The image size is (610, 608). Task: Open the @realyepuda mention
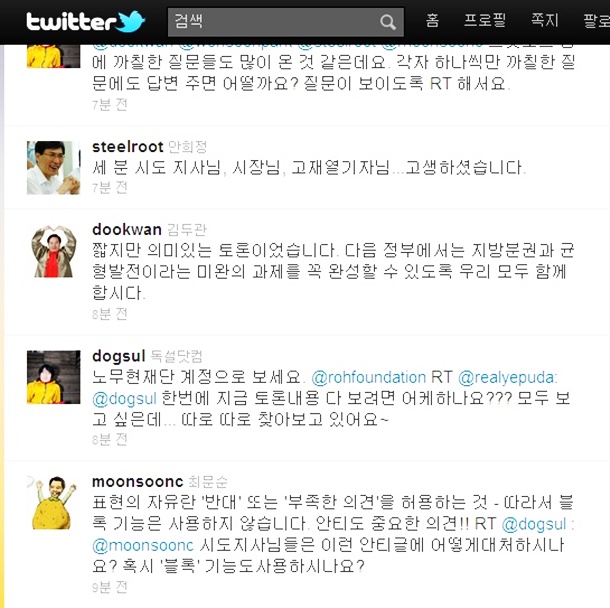tap(506, 377)
